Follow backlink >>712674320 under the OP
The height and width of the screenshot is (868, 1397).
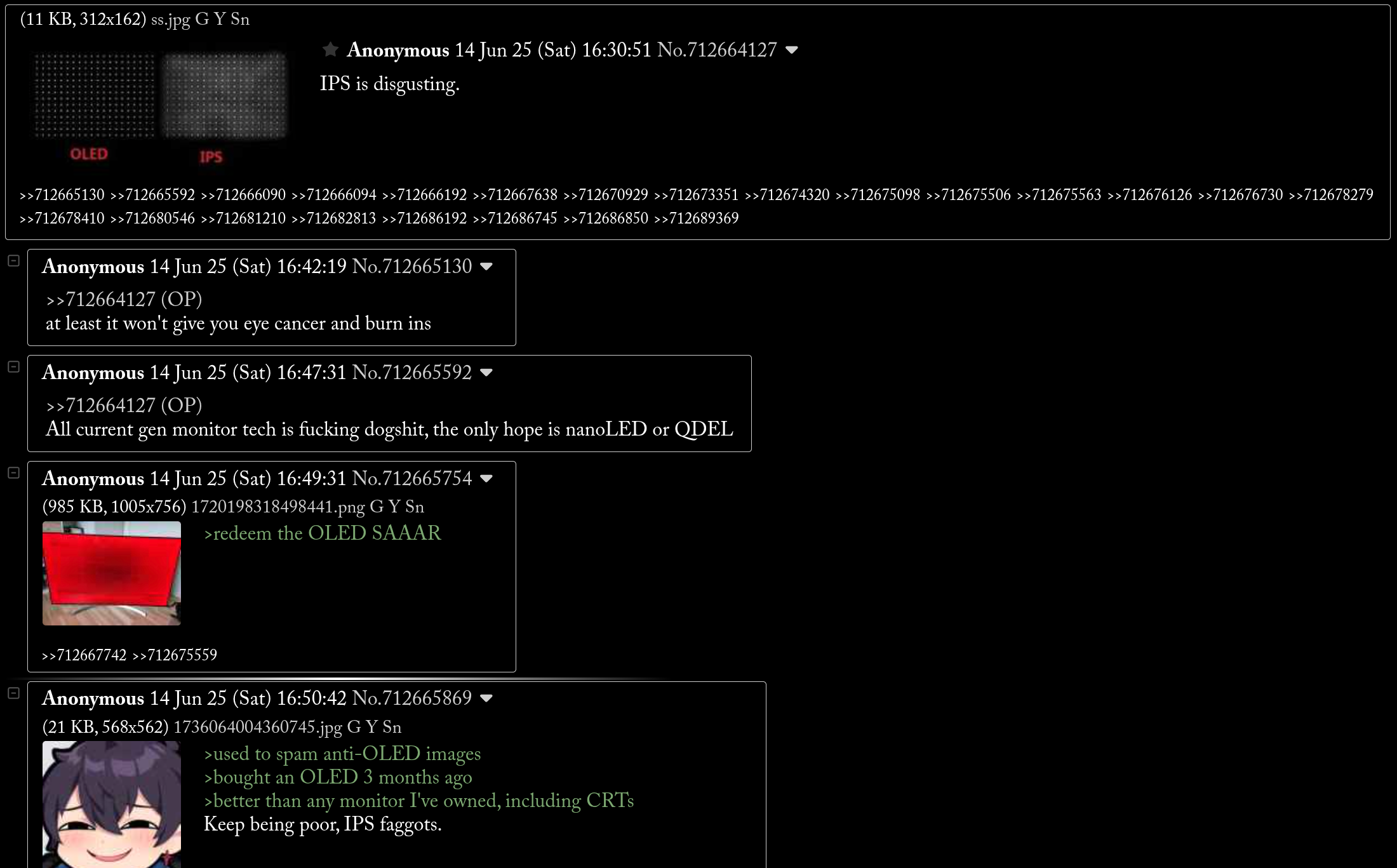pos(787,195)
